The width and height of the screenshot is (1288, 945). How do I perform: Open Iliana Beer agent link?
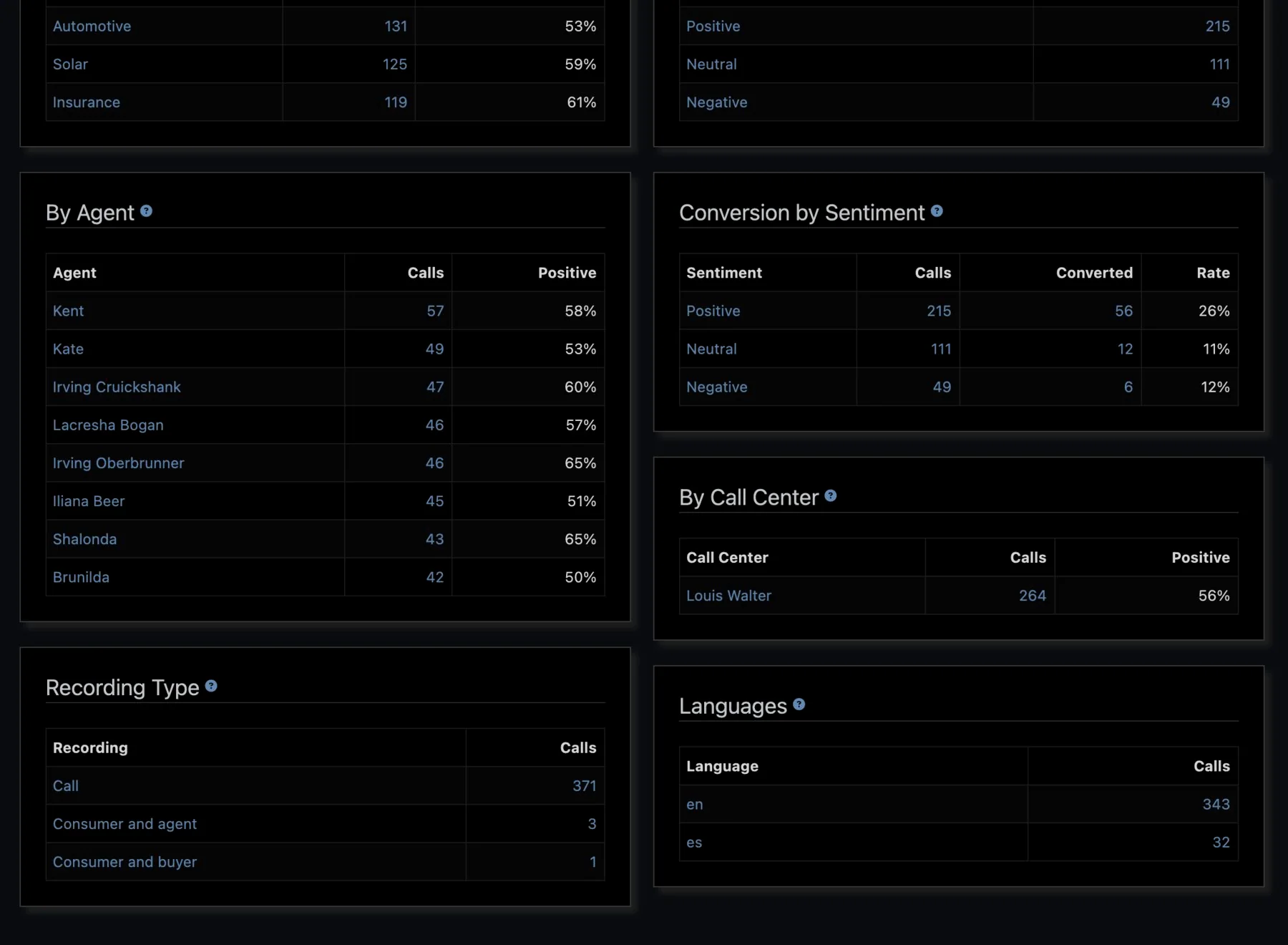(x=89, y=501)
